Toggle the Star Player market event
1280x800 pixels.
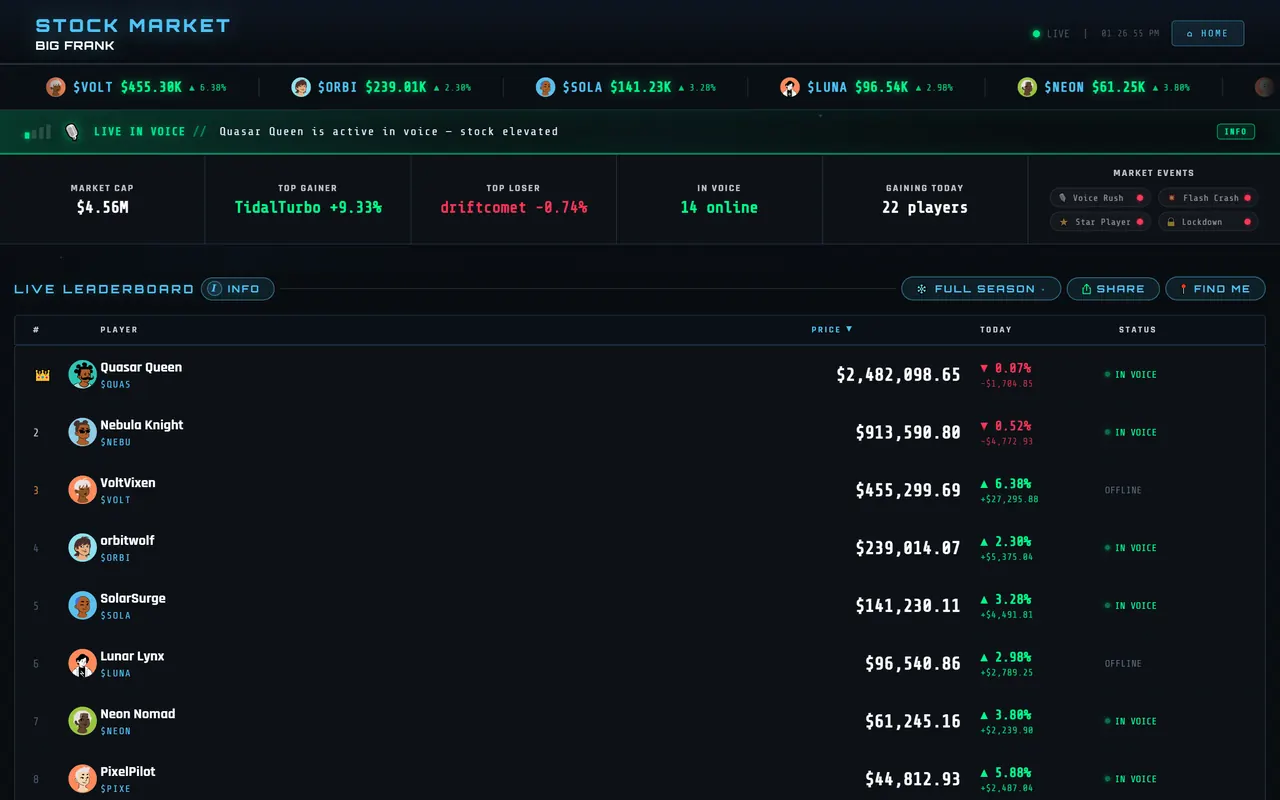(1100, 222)
